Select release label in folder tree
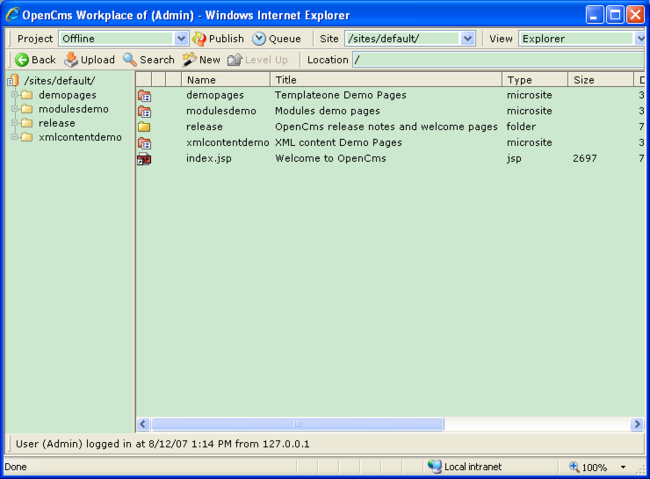This screenshot has height=479, width=650. [x=57, y=123]
